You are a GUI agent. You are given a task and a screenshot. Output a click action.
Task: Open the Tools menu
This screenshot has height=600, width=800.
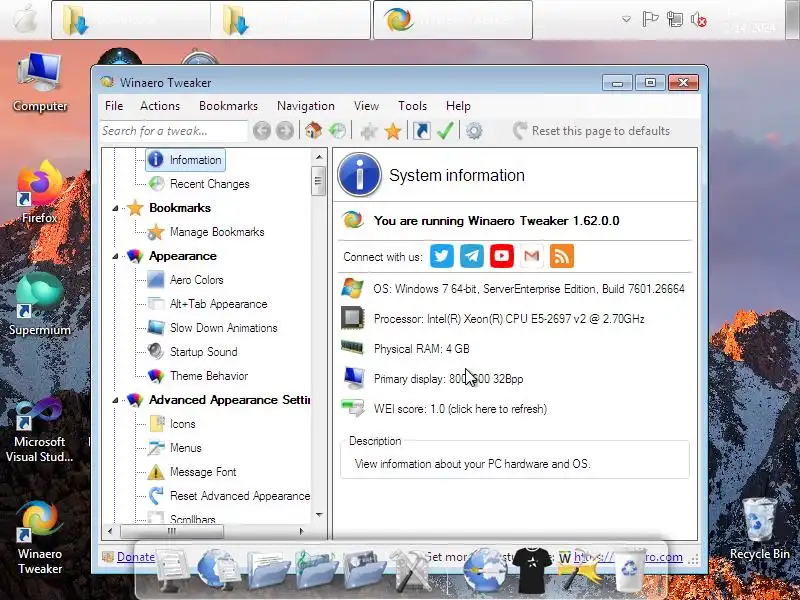click(x=412, y=106)
